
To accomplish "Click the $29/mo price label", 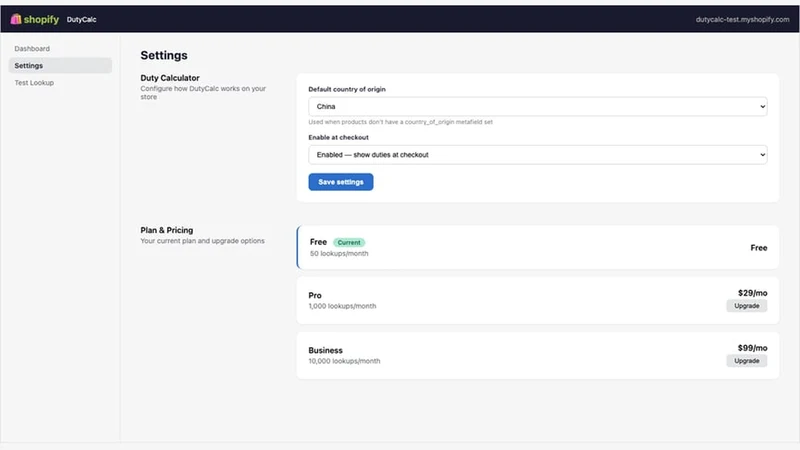I will click(x=753, y=293).
